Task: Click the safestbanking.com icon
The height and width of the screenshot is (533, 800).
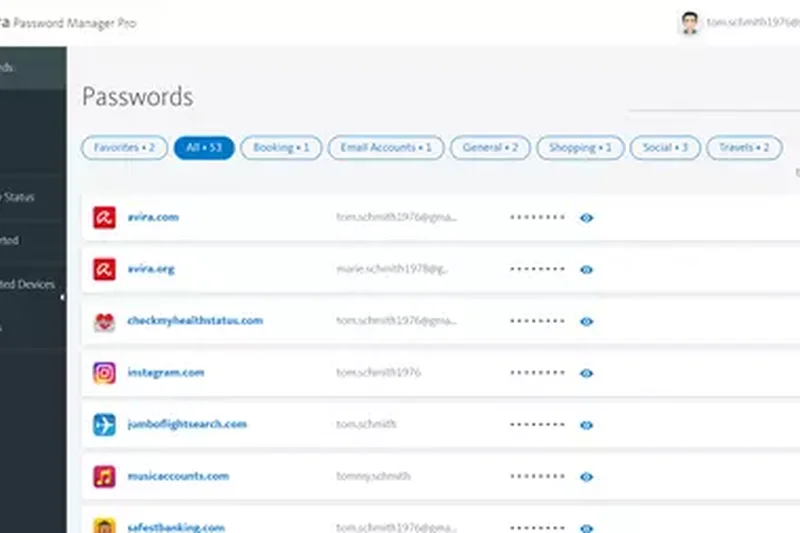Action: pos(104,526)
